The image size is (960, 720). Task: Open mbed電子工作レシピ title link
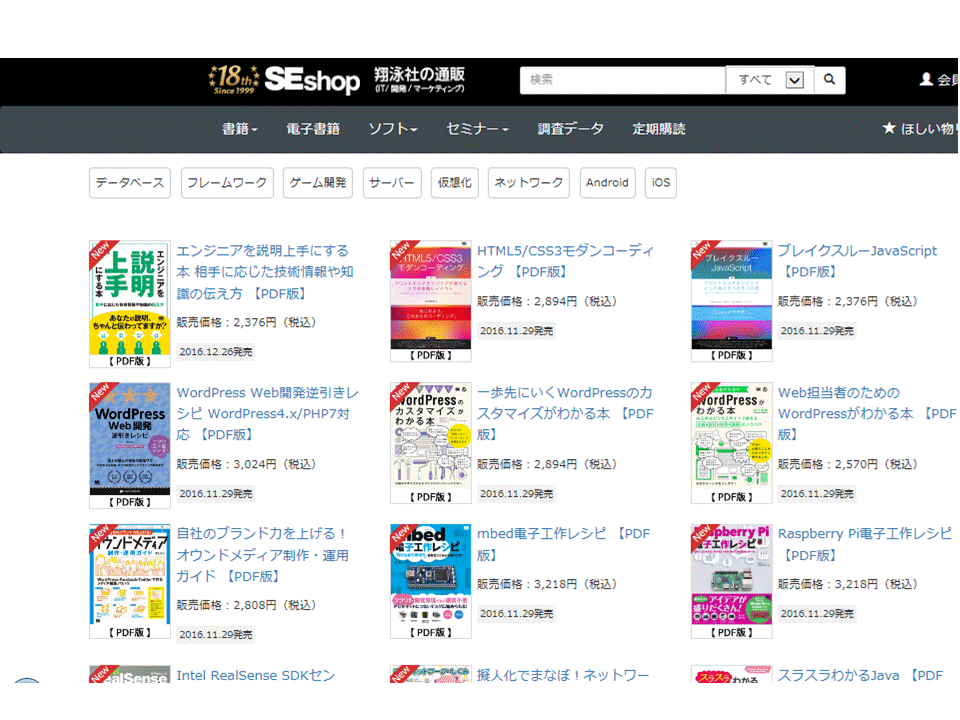click(x=564, y=544)
